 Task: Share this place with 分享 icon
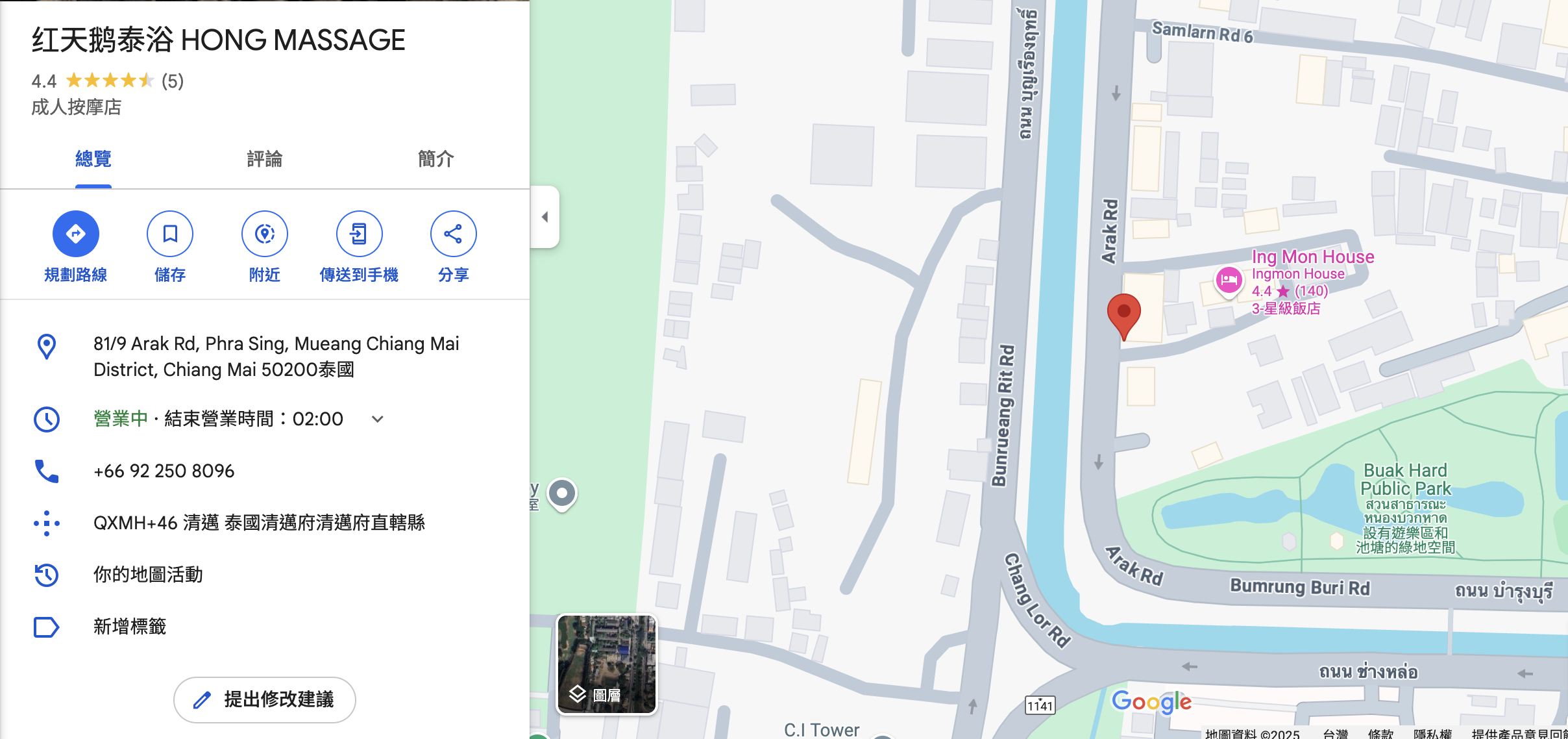(x=454, y=234)
